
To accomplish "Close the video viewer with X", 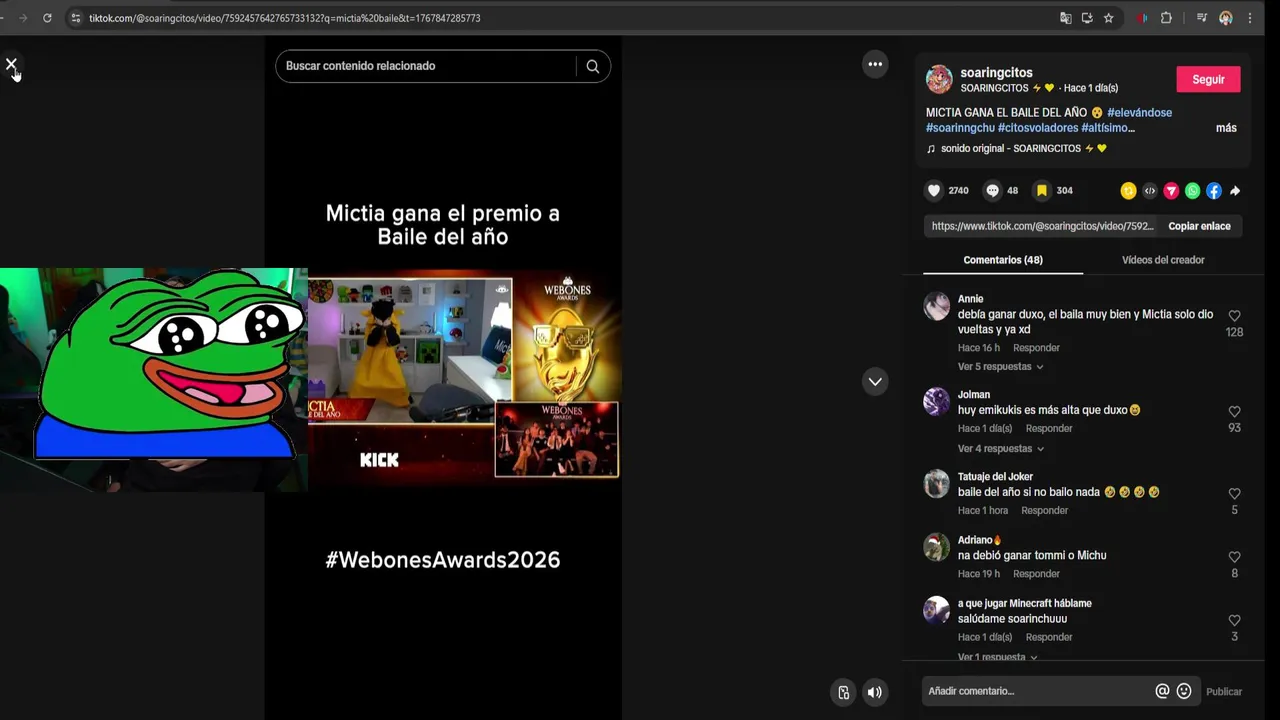I will 11,65.
